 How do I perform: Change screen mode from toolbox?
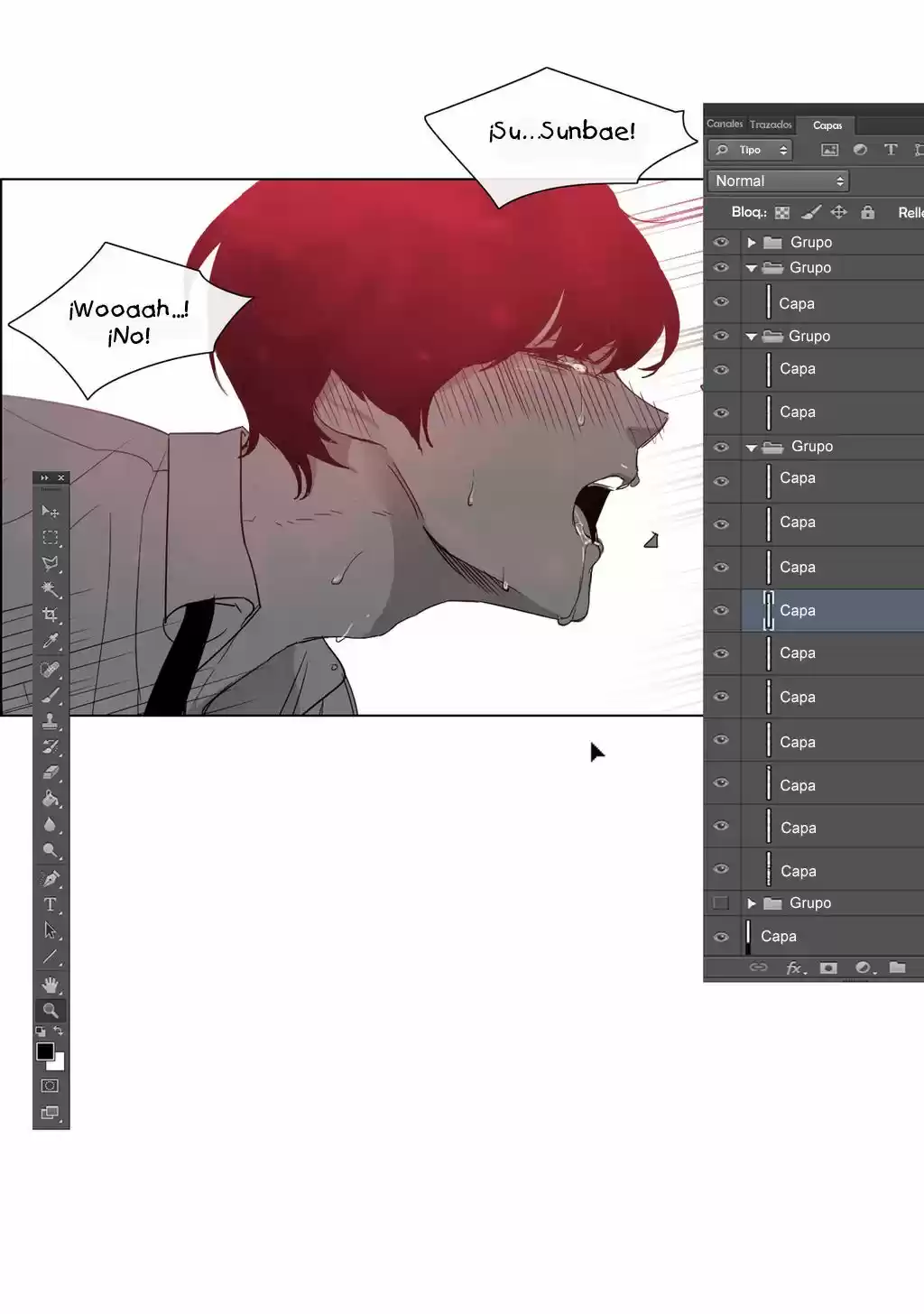point(50,1113)
